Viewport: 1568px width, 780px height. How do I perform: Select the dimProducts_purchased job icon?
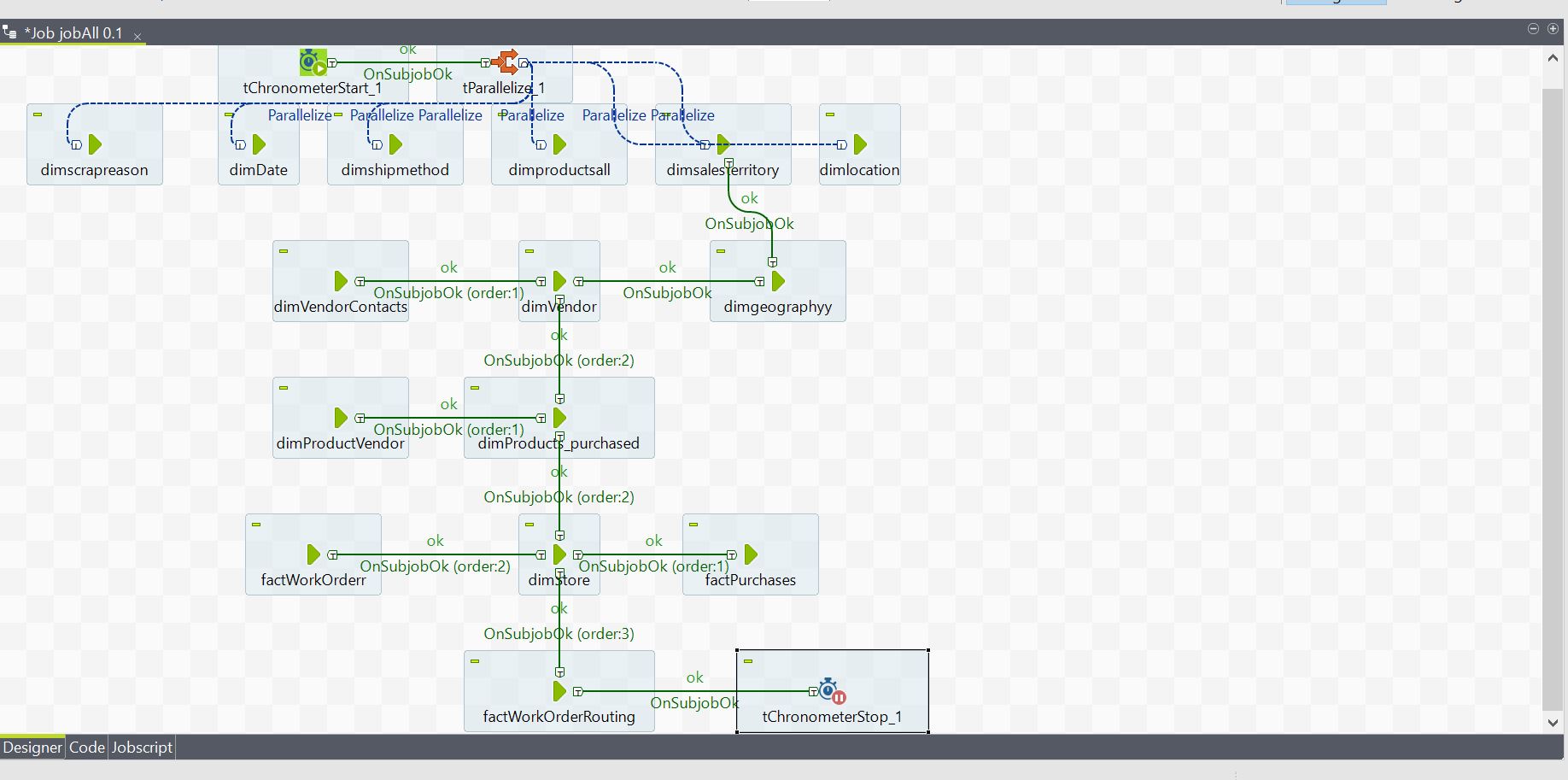tap(559, 418)
